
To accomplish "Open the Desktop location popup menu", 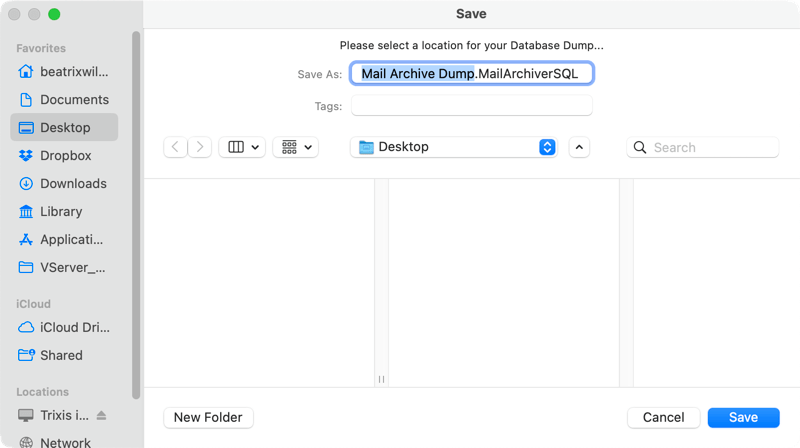I will coord(456,147).
